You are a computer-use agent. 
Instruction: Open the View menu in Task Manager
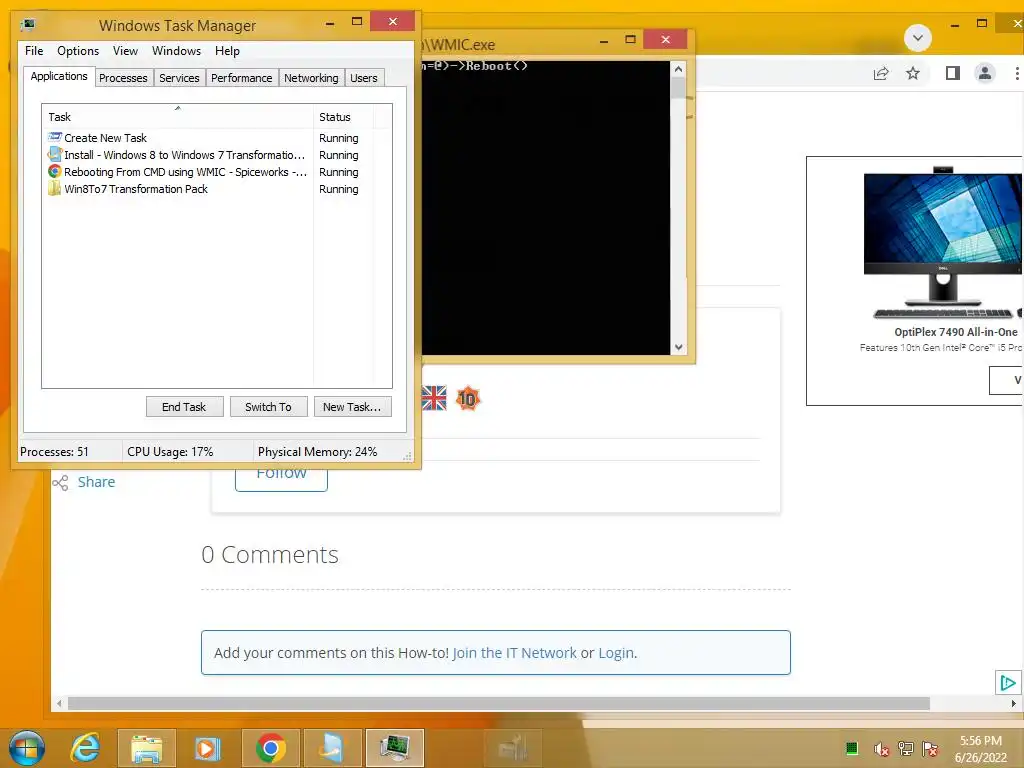pos(125,51)
